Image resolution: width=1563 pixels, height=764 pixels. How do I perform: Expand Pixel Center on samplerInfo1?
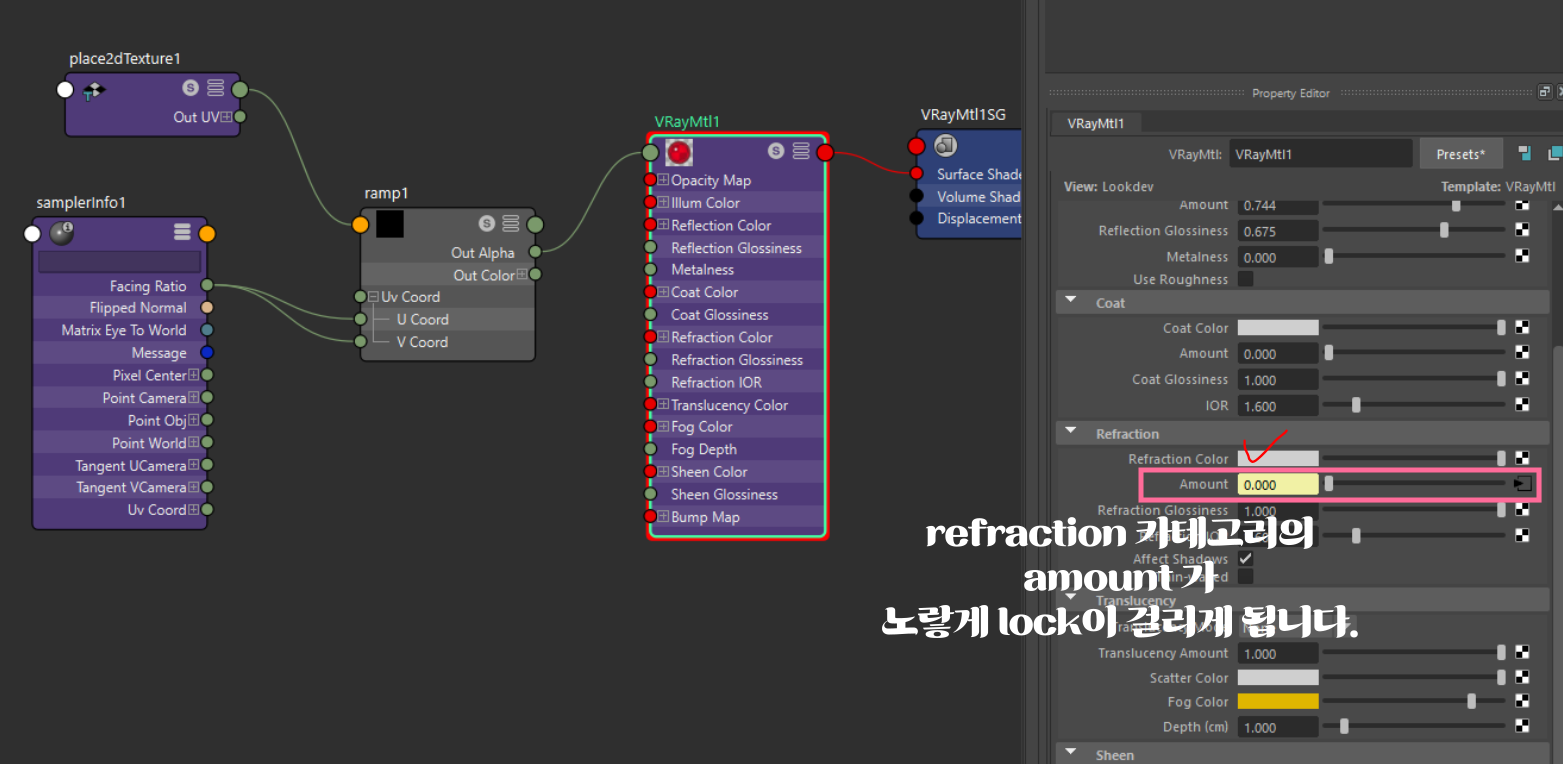pyautogui.click(x=194, y=375)
